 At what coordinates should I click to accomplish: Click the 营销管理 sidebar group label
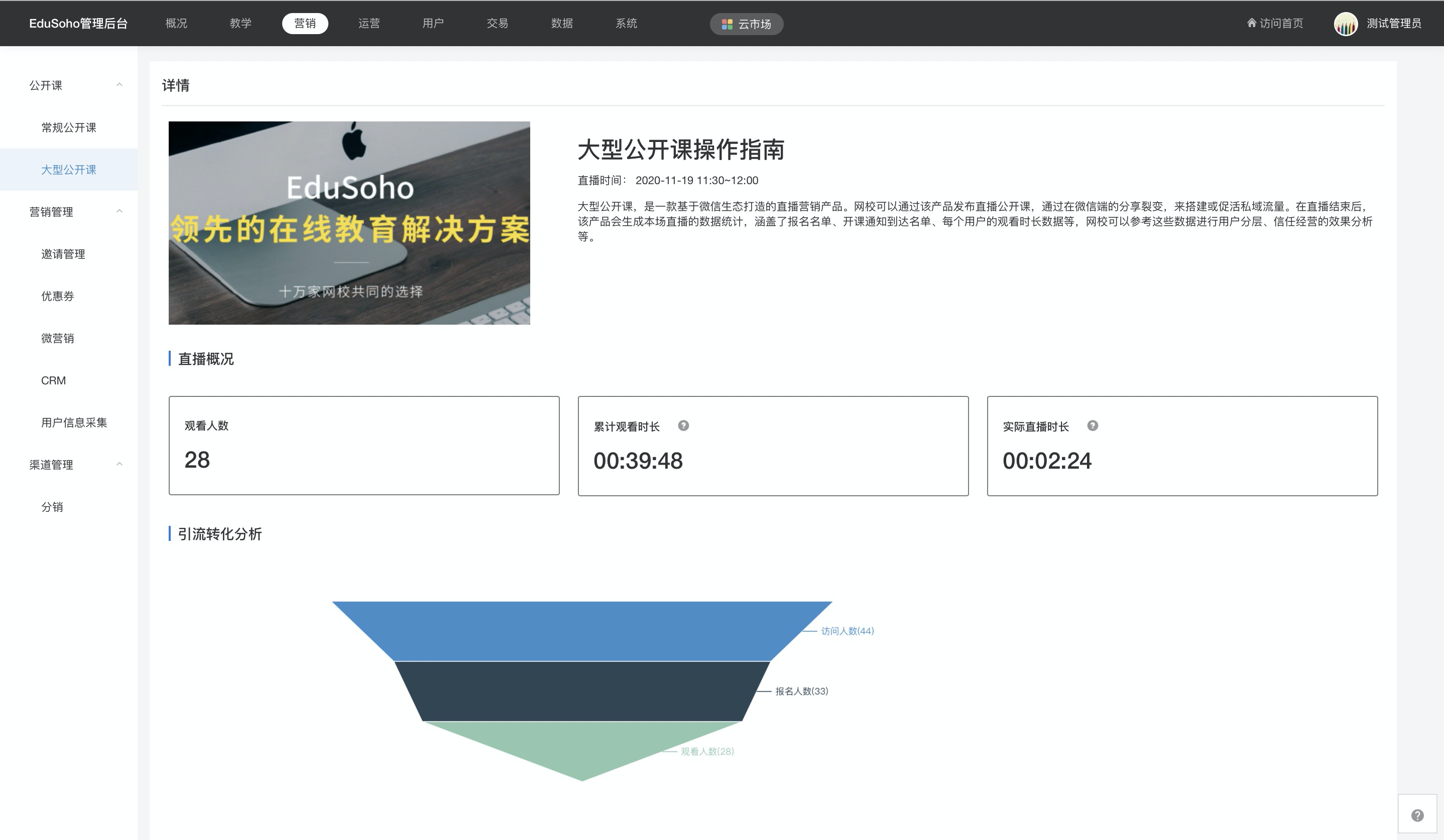[x=51, y=212]
